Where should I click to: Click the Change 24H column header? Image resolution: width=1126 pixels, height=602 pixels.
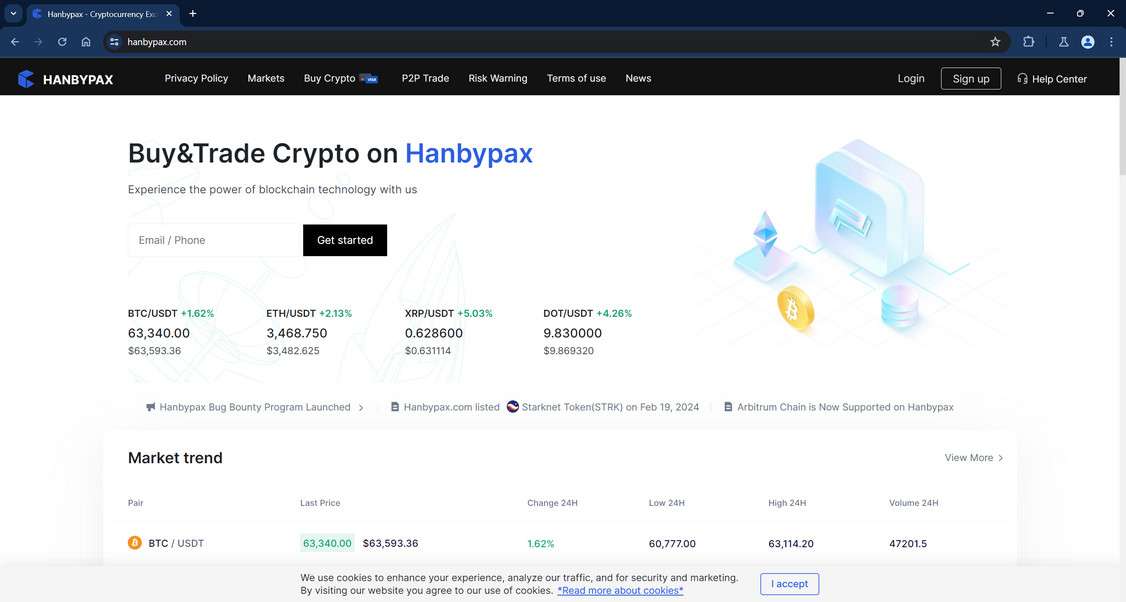pyautogui.click(x=552, y=503)
